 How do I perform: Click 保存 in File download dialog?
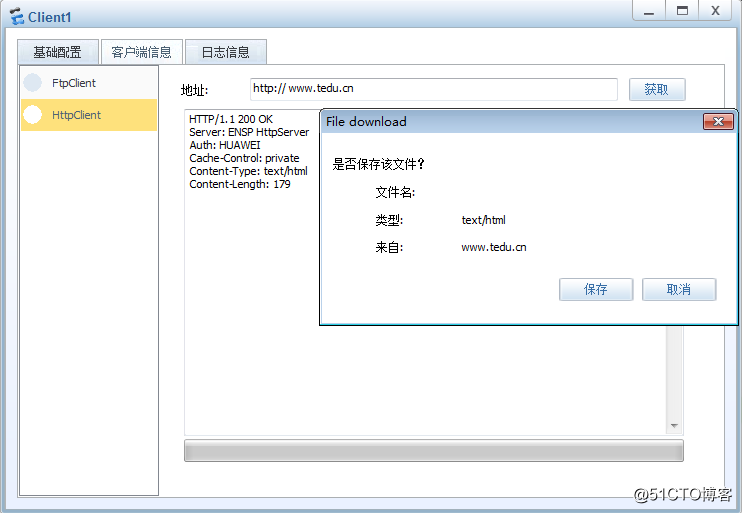point(596,289)
